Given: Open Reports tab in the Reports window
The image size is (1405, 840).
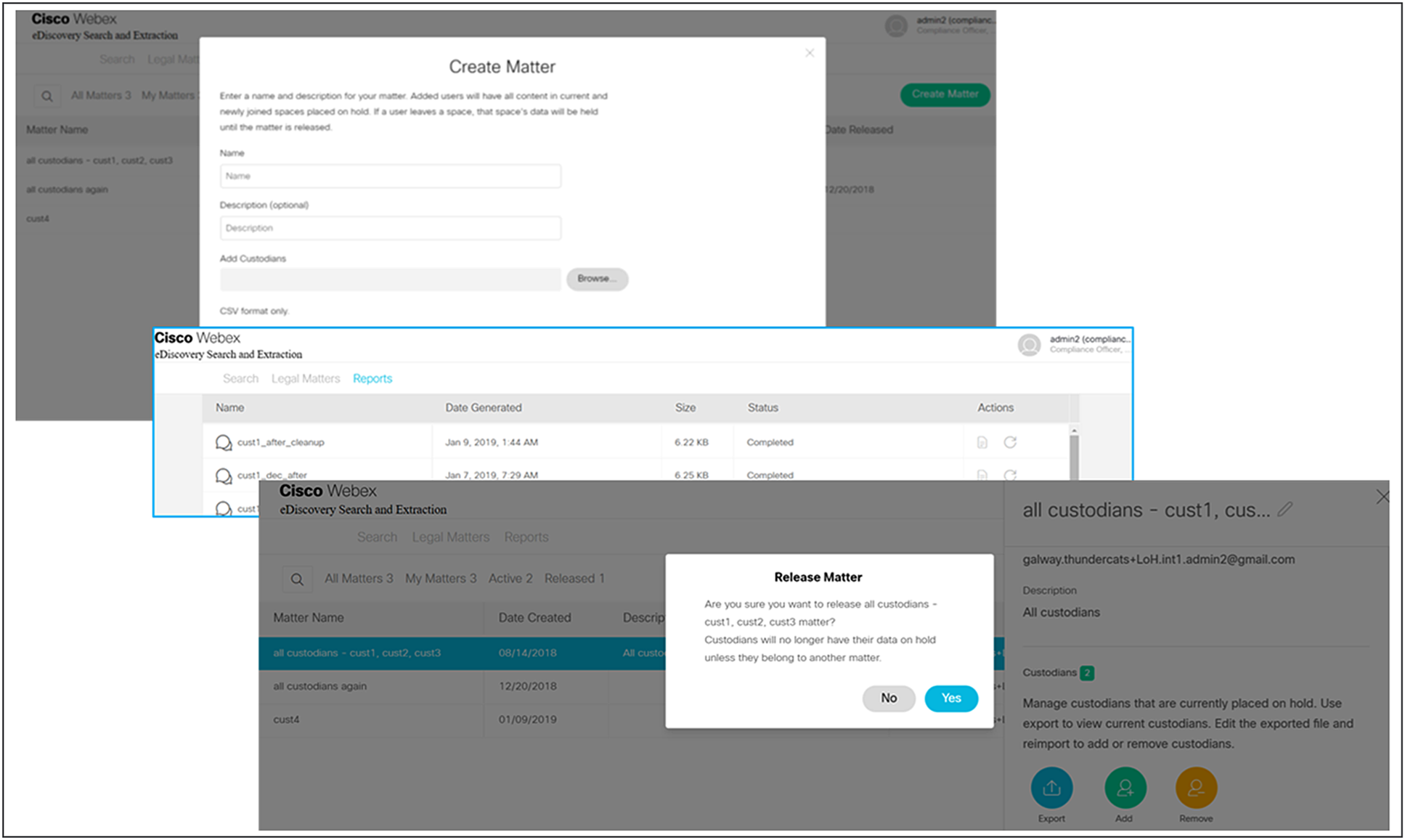Looking at the screenshot, I should [372, 378].
